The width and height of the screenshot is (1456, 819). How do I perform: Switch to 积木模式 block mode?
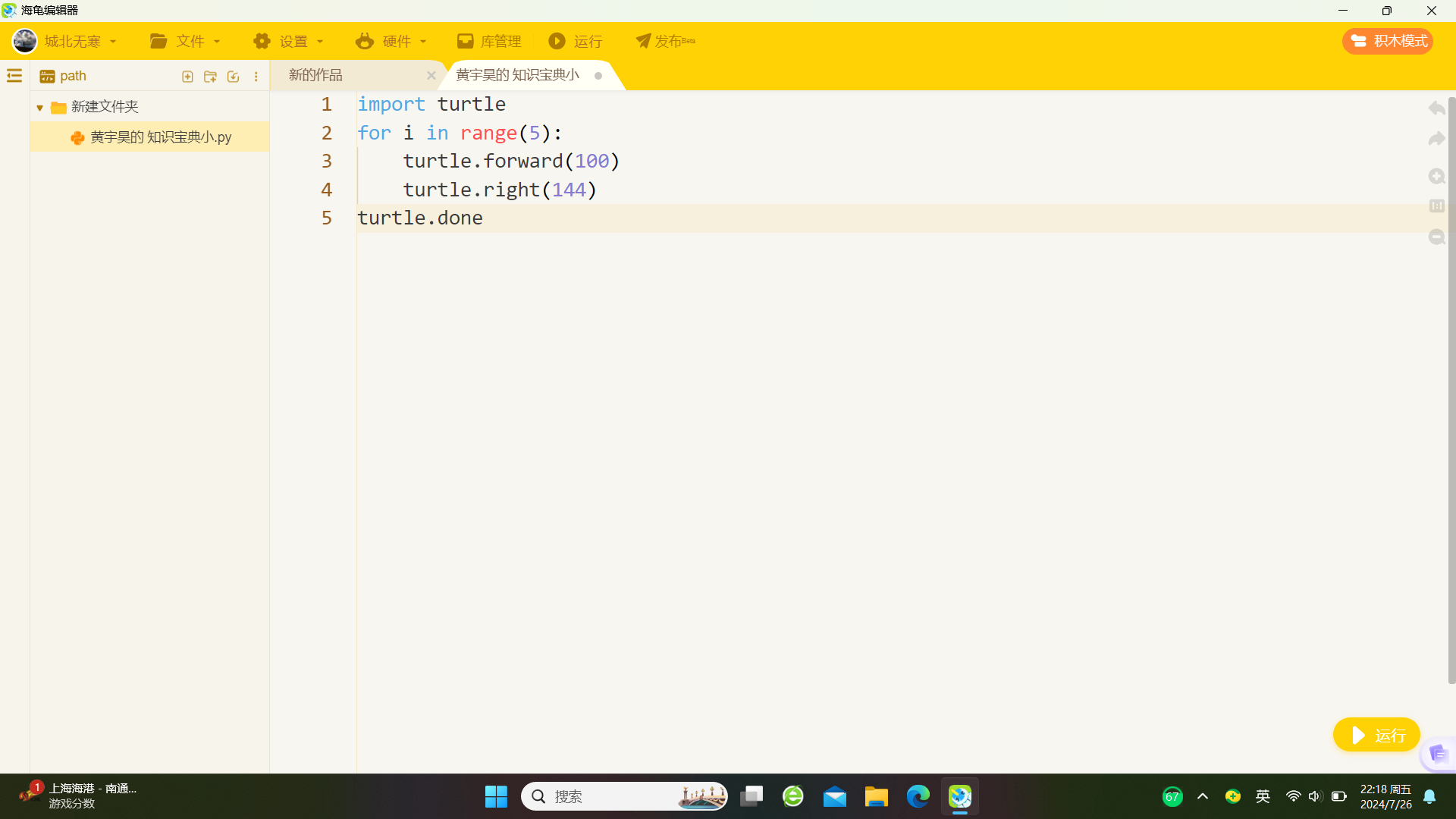1388,41
